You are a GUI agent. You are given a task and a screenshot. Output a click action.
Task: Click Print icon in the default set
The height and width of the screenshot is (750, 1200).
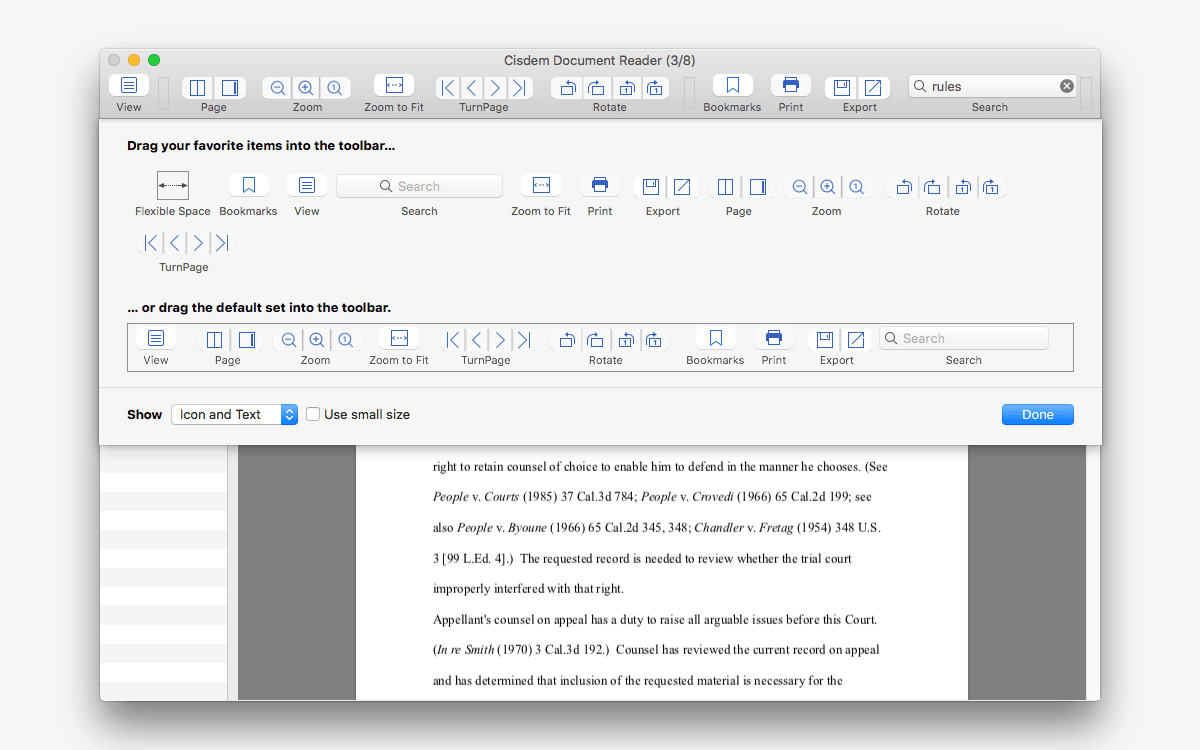[x=774, y=338]
